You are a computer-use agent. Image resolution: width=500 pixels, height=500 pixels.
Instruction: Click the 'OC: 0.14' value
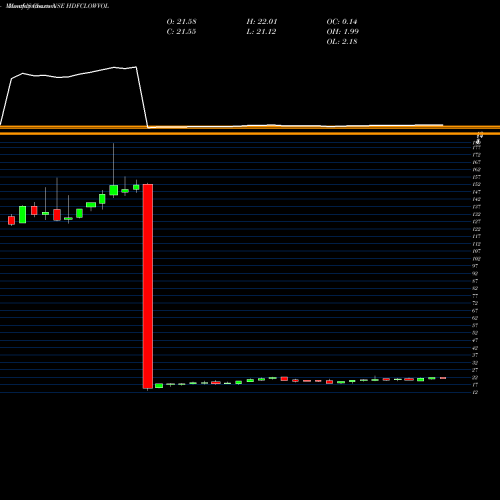point(342,21)
